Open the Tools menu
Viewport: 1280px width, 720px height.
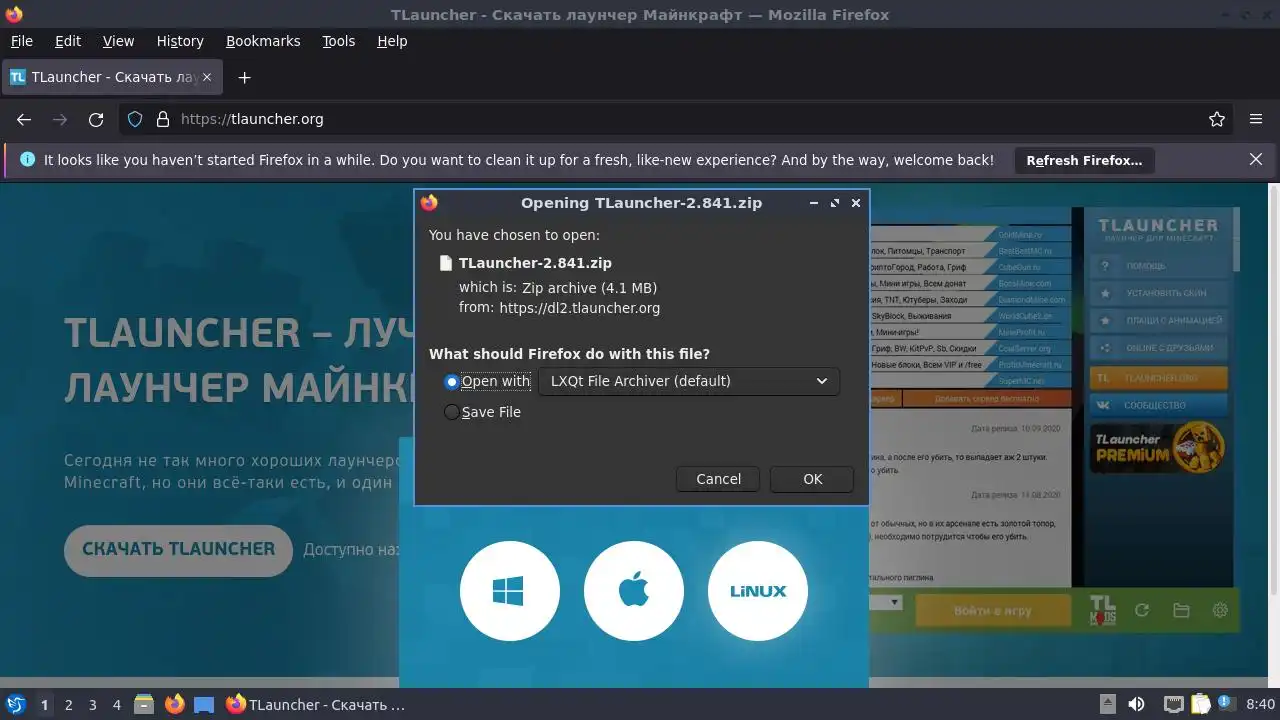pyautogui.click(x=338, y=41)
